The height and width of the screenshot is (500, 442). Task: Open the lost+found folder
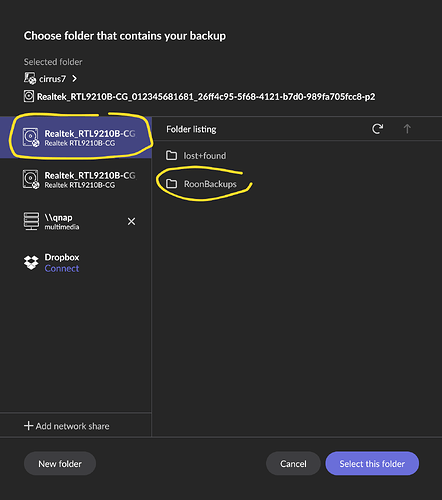205,156
